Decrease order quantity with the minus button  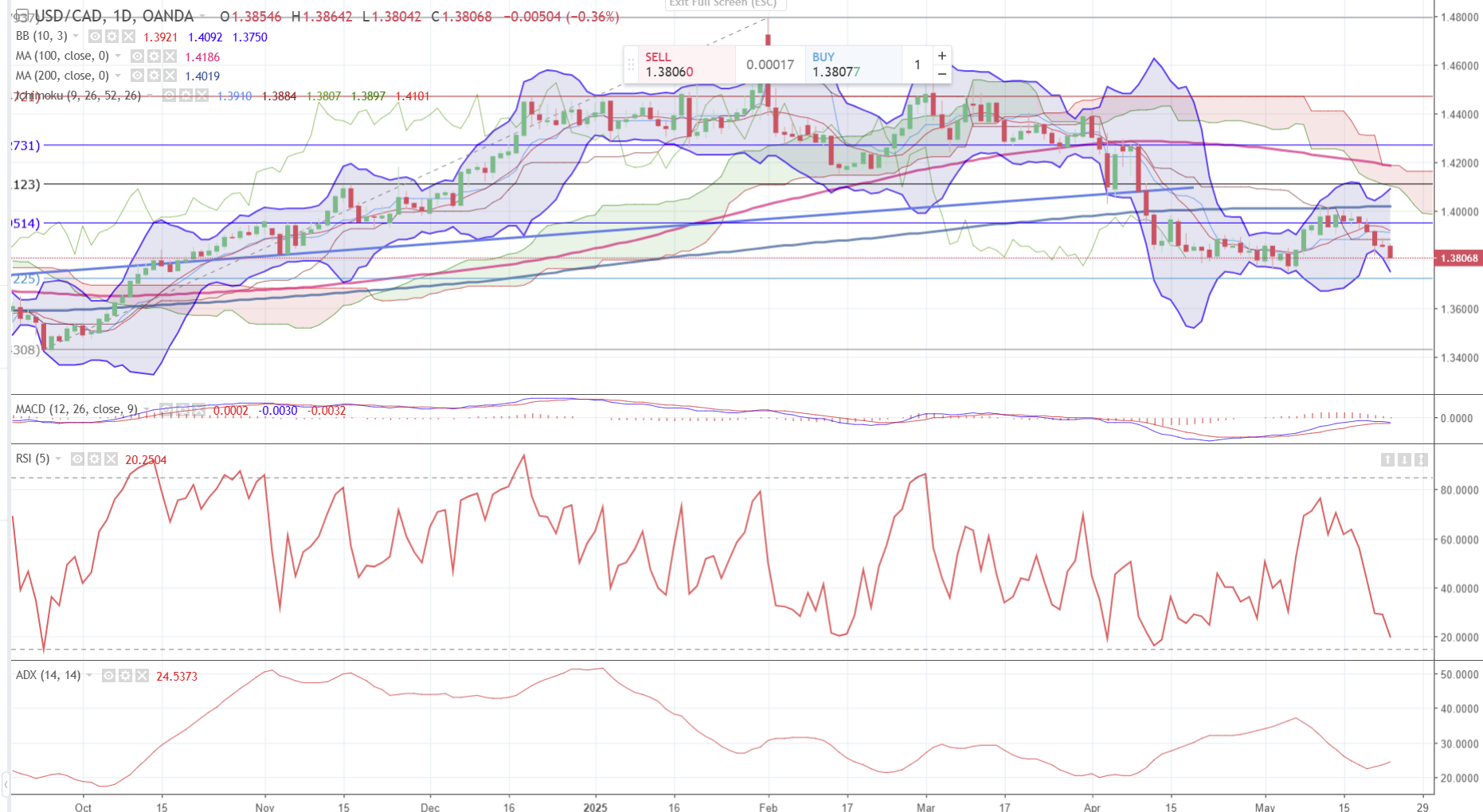click(942, 73)
